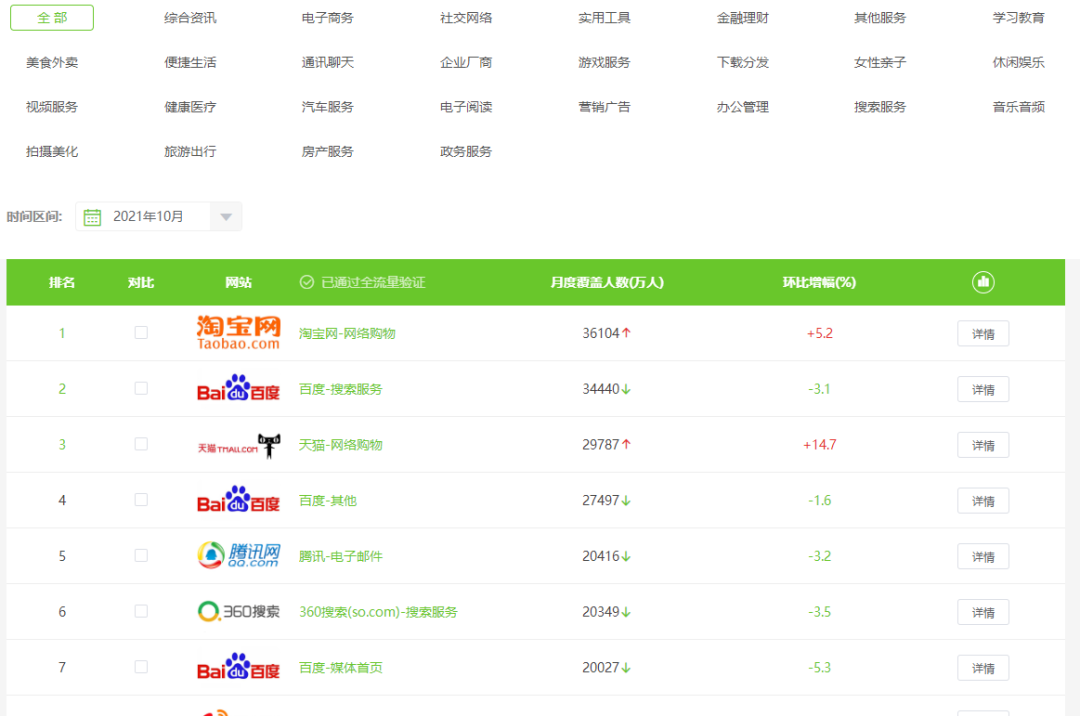Tick the compare checkbox for 百度-搜索服务

[x=141, y=388]
